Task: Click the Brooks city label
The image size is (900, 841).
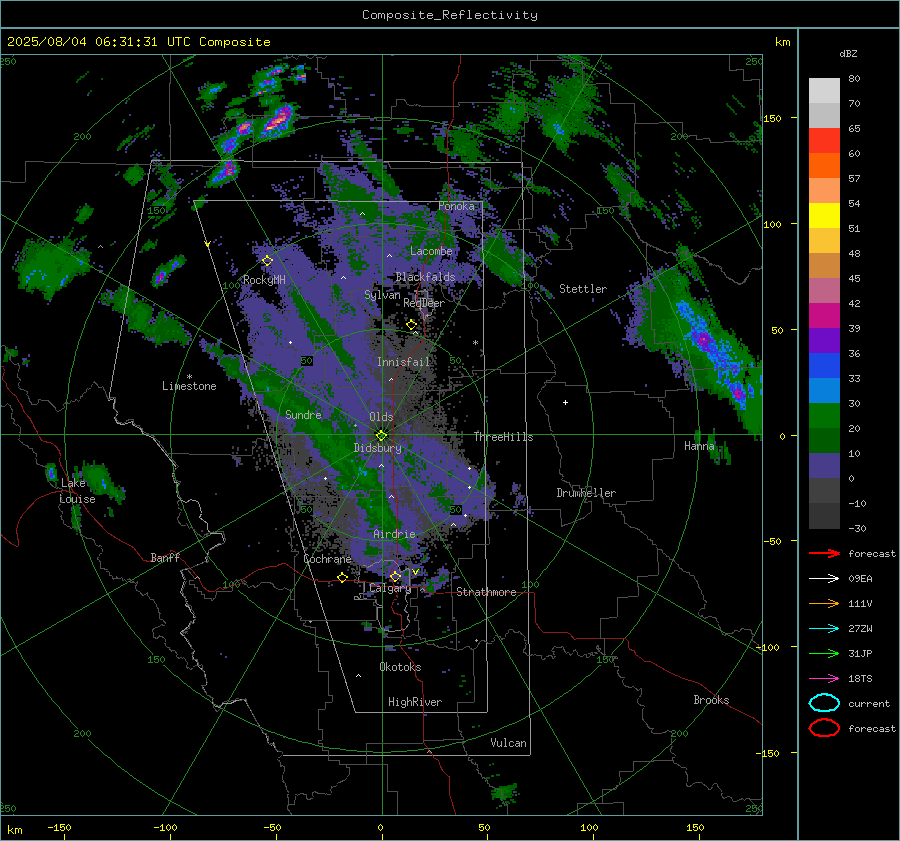Action: click(x=711, y=700)
